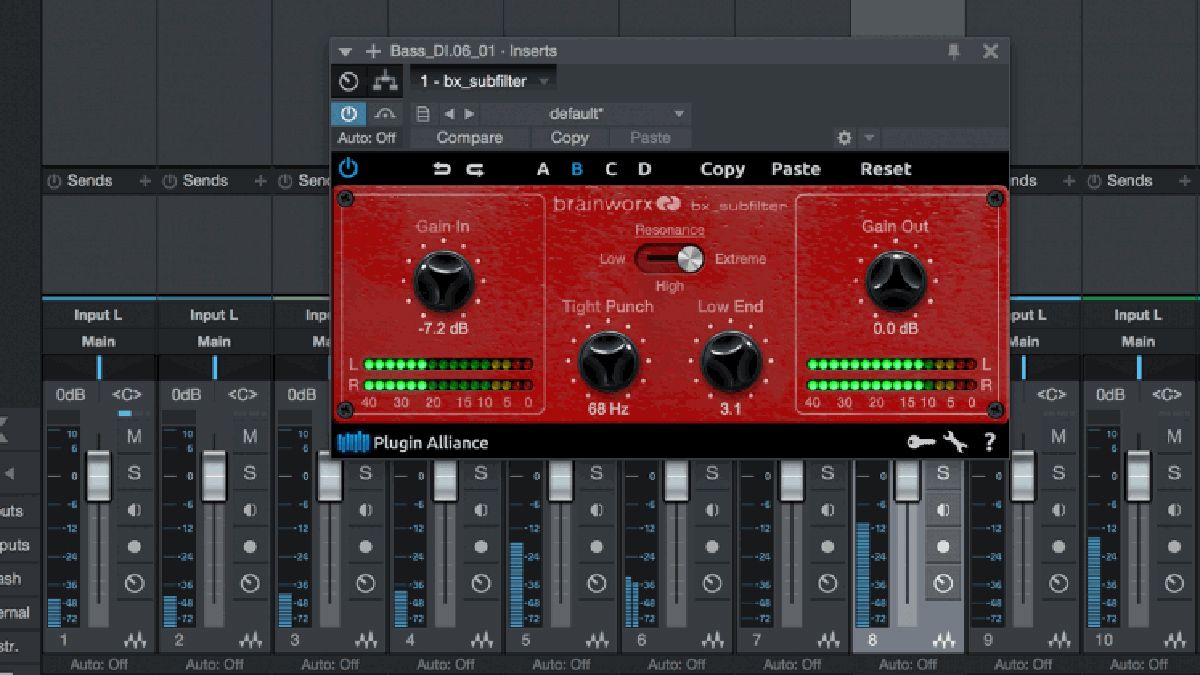Open channel 2 Auto: Off automation mode
The width and height of the screenshot is (1200, 675).
pos(214,664)
